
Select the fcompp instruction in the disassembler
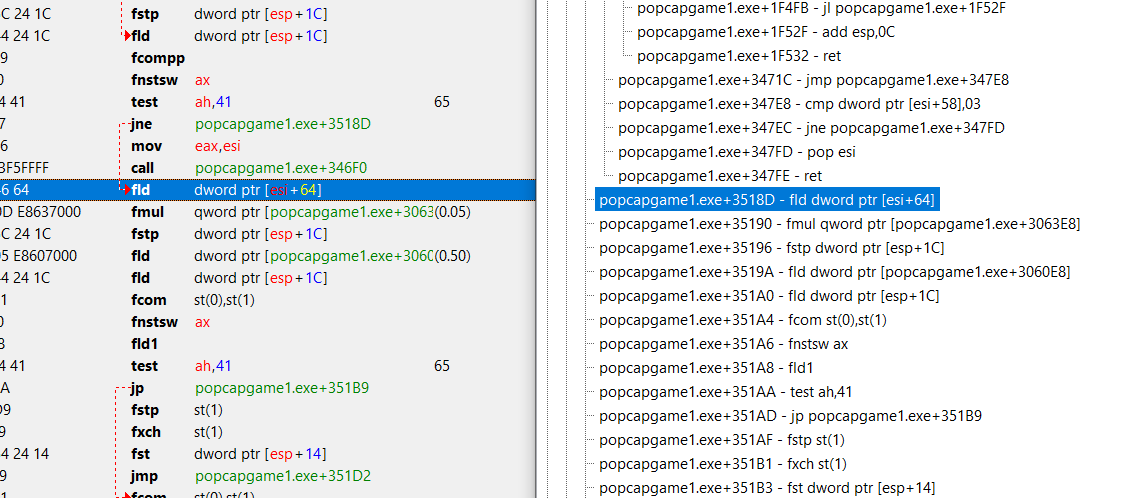click(x=267, y=58)
